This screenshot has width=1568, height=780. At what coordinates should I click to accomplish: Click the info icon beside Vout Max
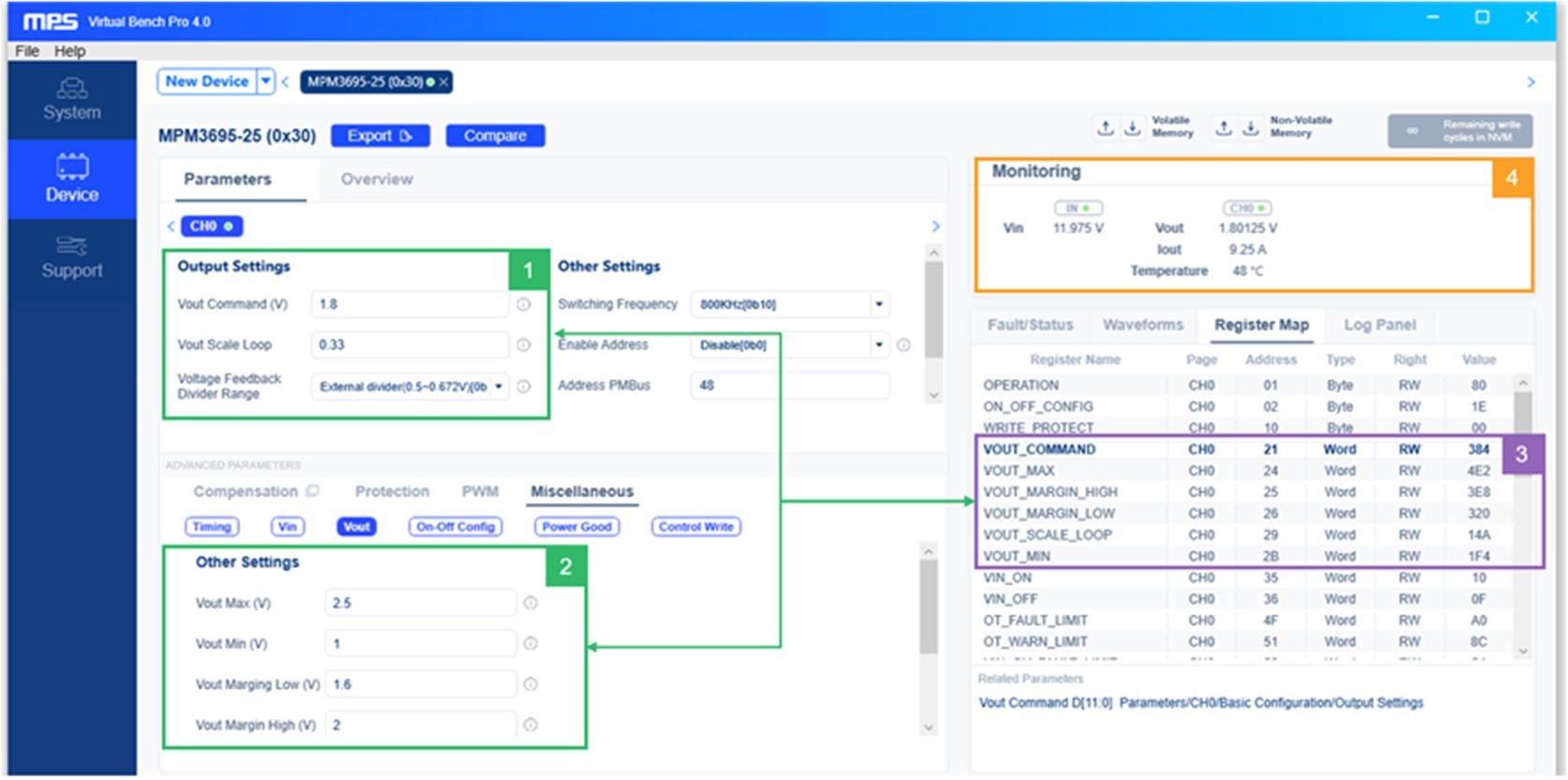[x=531, y=603]
